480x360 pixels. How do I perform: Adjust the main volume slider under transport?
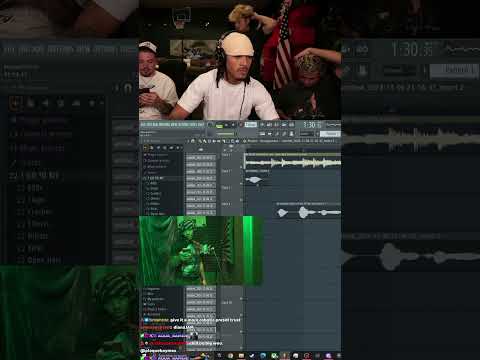pyautogui.click(x=225, y=134)
